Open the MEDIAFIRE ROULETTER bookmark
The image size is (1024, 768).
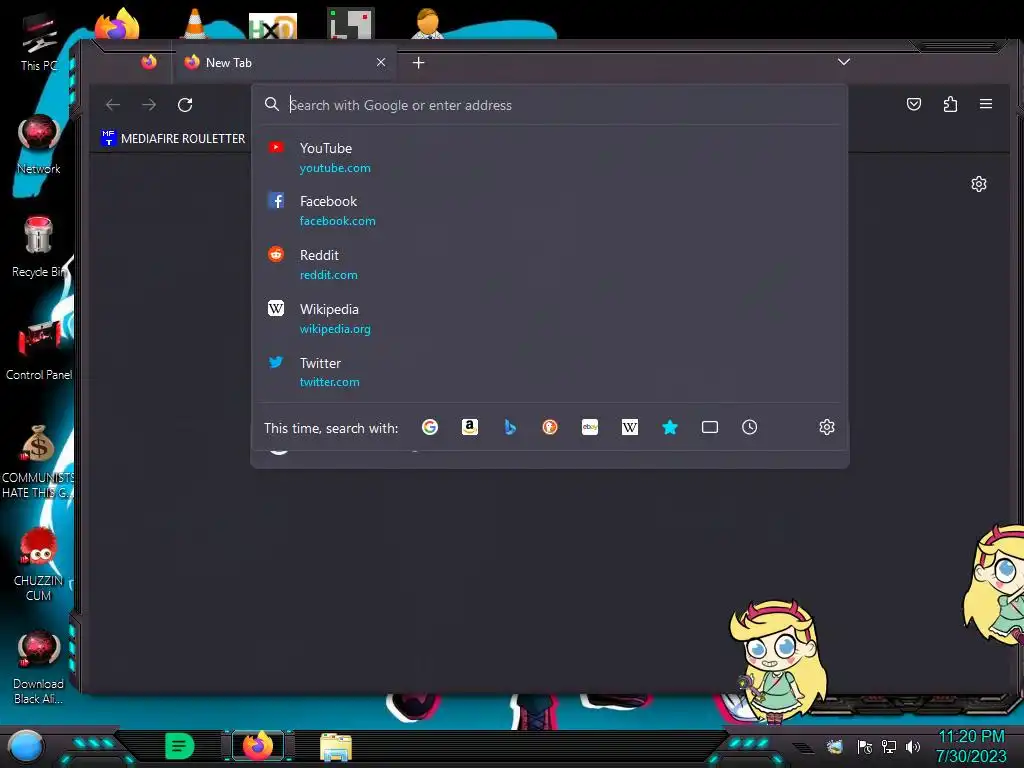click(x=173, y=138)
